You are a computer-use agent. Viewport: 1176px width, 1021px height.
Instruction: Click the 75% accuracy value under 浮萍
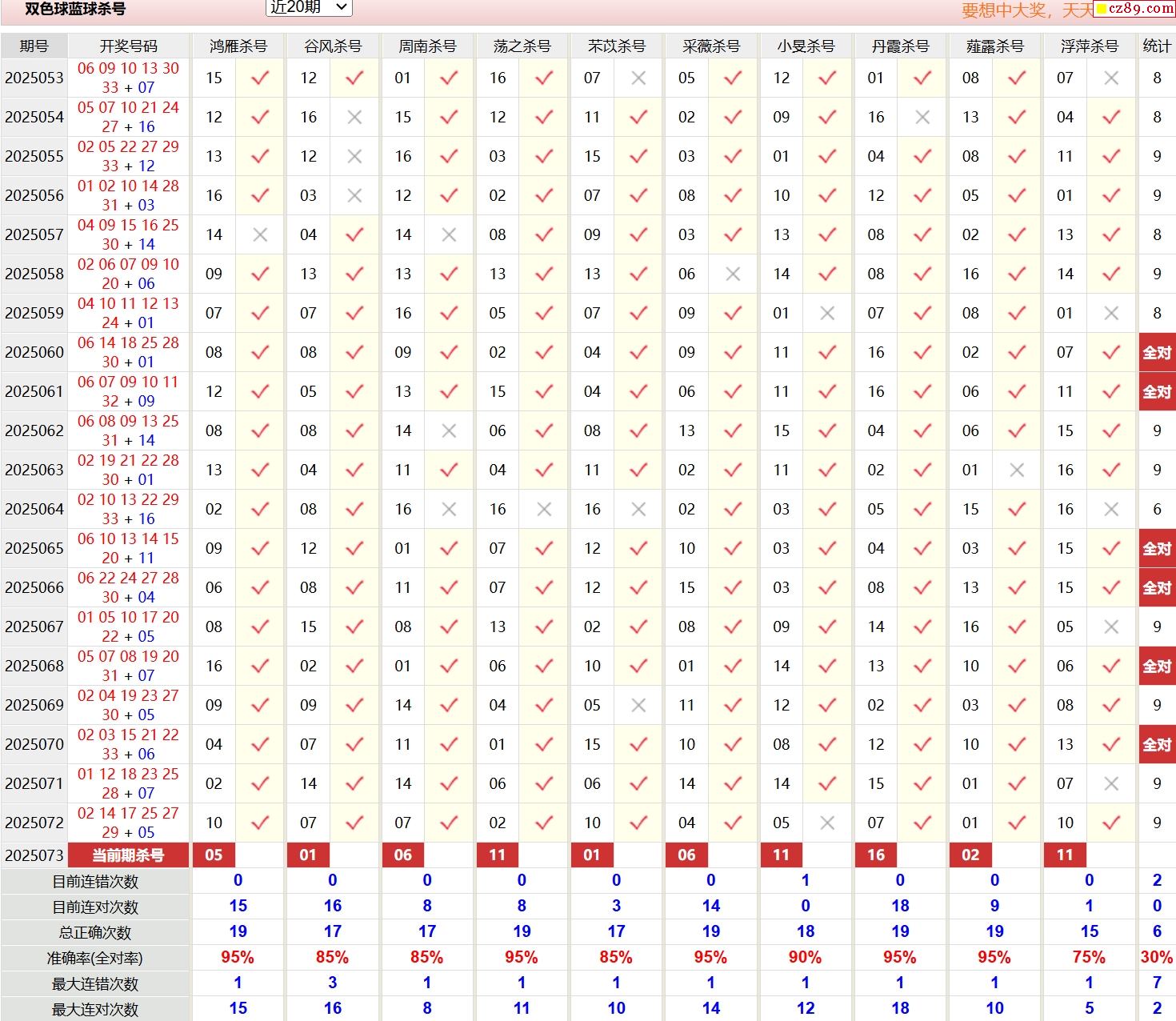[x=1089, y=958]
